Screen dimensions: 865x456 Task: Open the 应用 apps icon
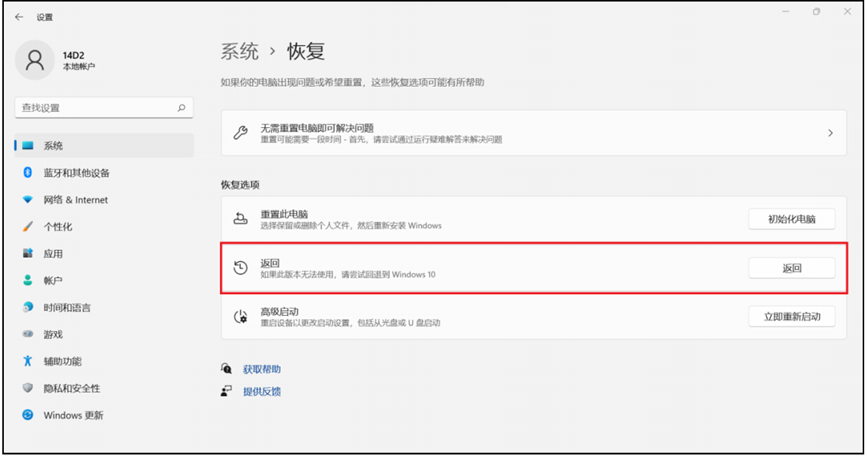click(x=28, y=254)
